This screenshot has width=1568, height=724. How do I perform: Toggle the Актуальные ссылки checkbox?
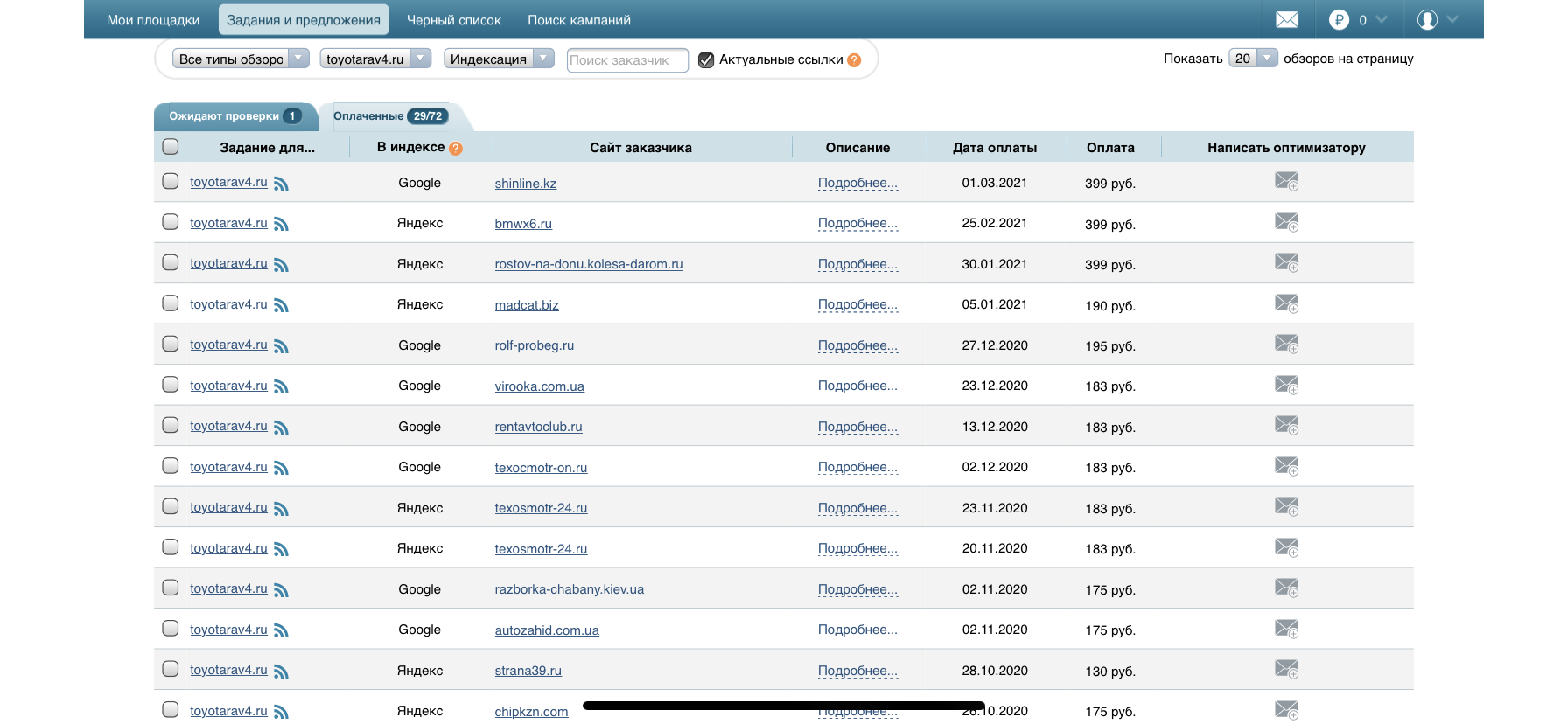(x=706, y=60)
